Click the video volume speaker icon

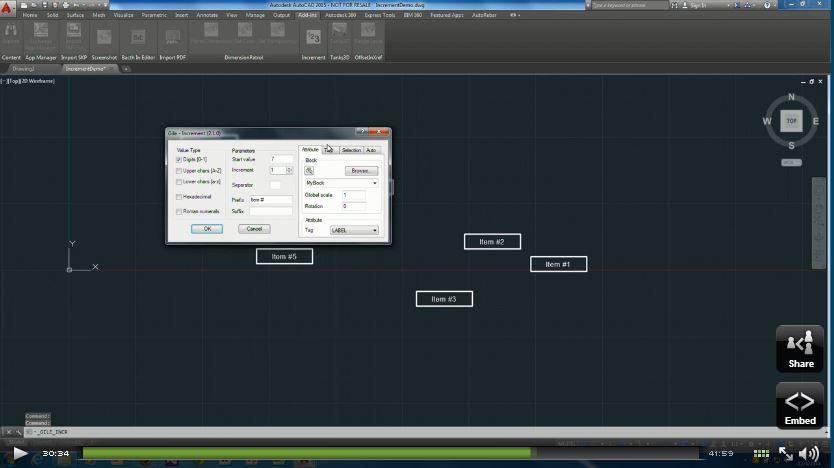[x=808, y=454]
